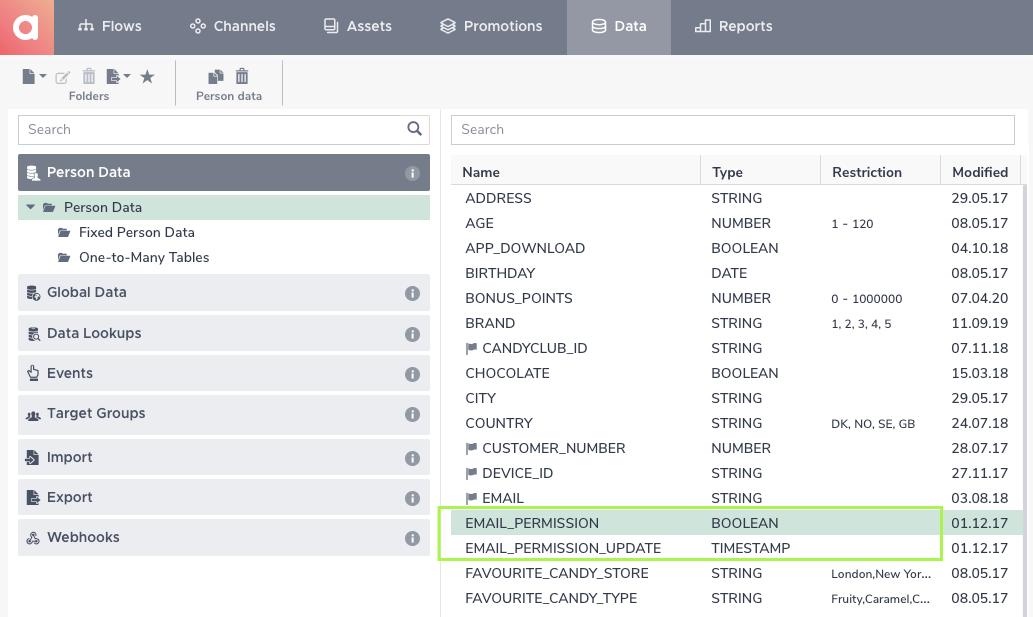The image size is (1033, 617).
Task: Sort by the Restriction column header
Action: 881,172
